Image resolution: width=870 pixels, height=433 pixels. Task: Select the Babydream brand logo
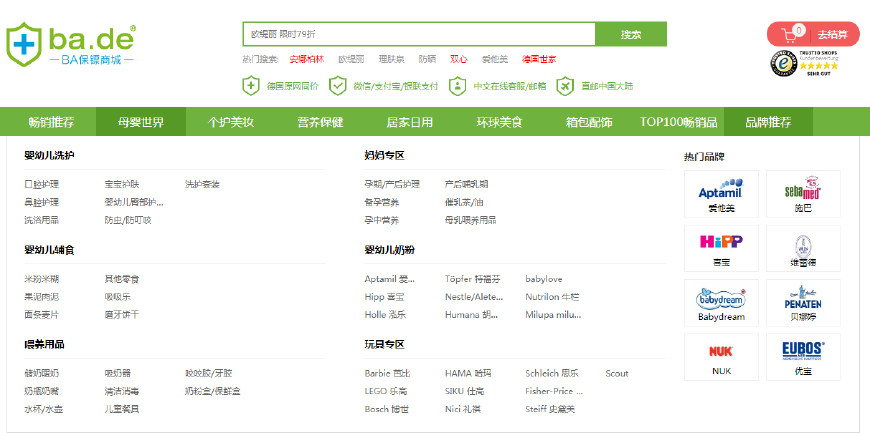pyautogui.click(x=721, y=300)
